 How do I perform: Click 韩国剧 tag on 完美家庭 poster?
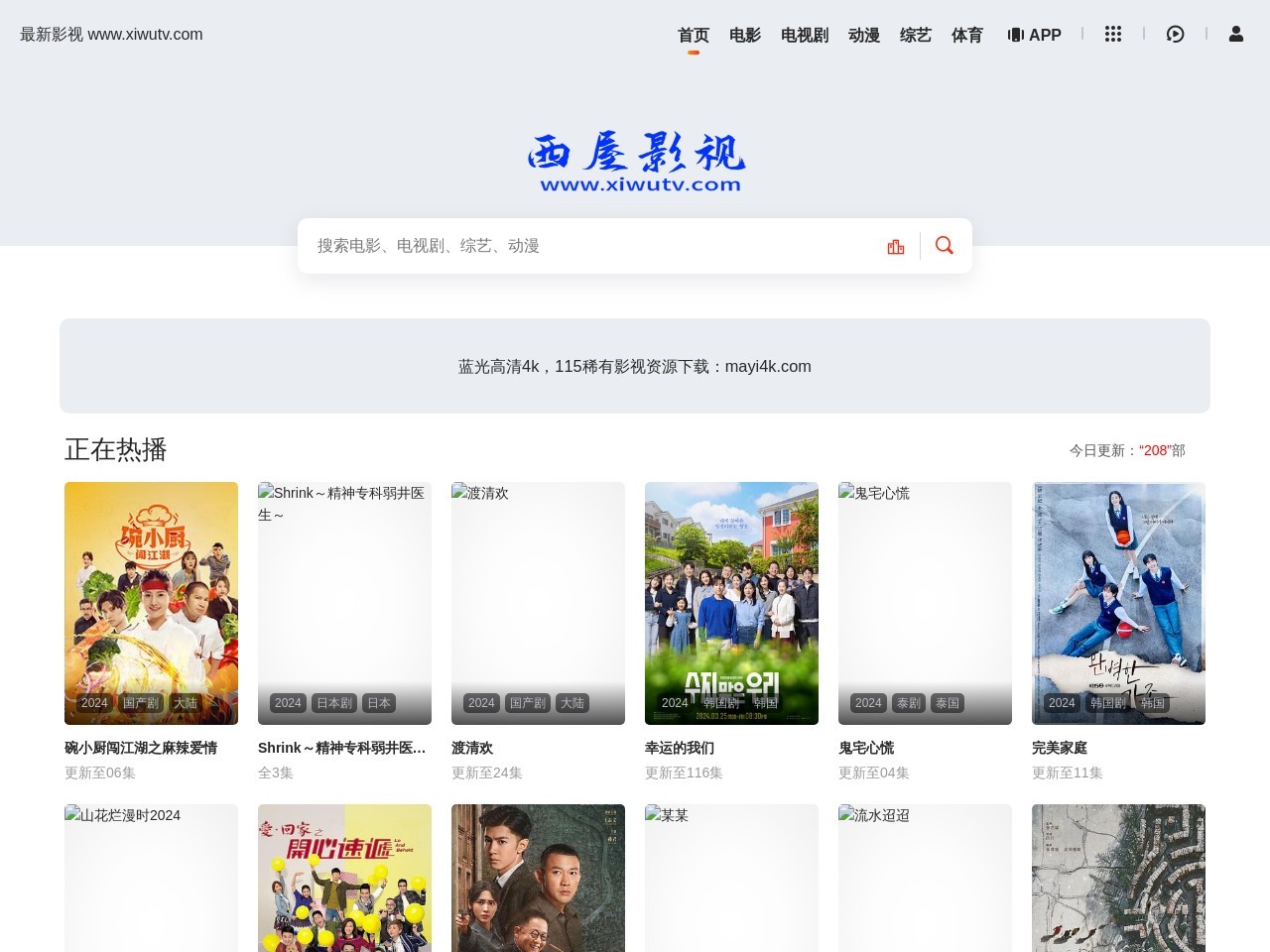coord(1108,703)
